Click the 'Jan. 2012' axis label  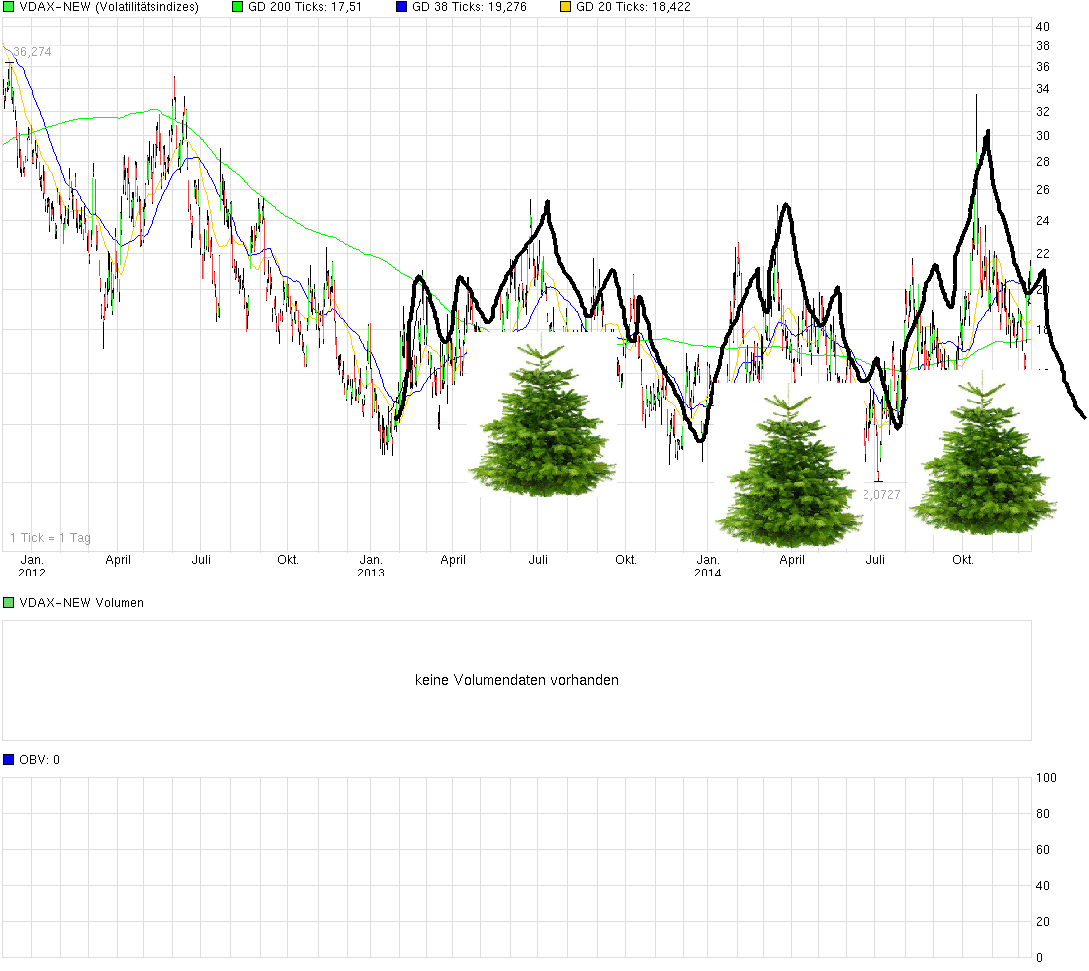click(32, 565)
